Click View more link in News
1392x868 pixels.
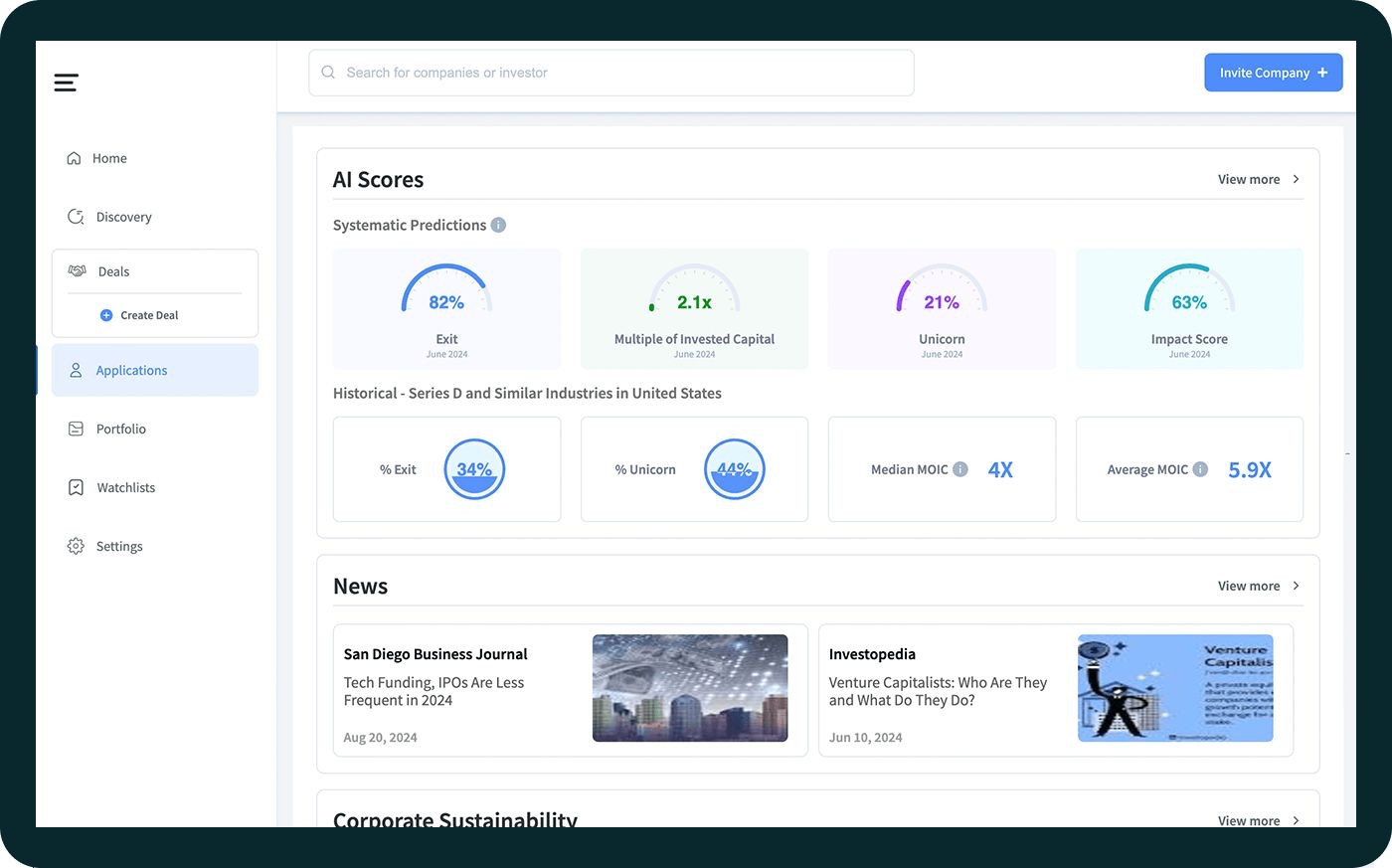pyautogui.click(x=1249, y=586)
